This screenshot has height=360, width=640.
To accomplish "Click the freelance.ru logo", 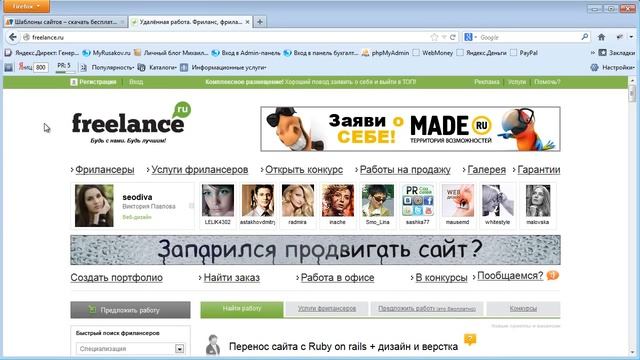I will pyautogui.click(x=131, y=122).
